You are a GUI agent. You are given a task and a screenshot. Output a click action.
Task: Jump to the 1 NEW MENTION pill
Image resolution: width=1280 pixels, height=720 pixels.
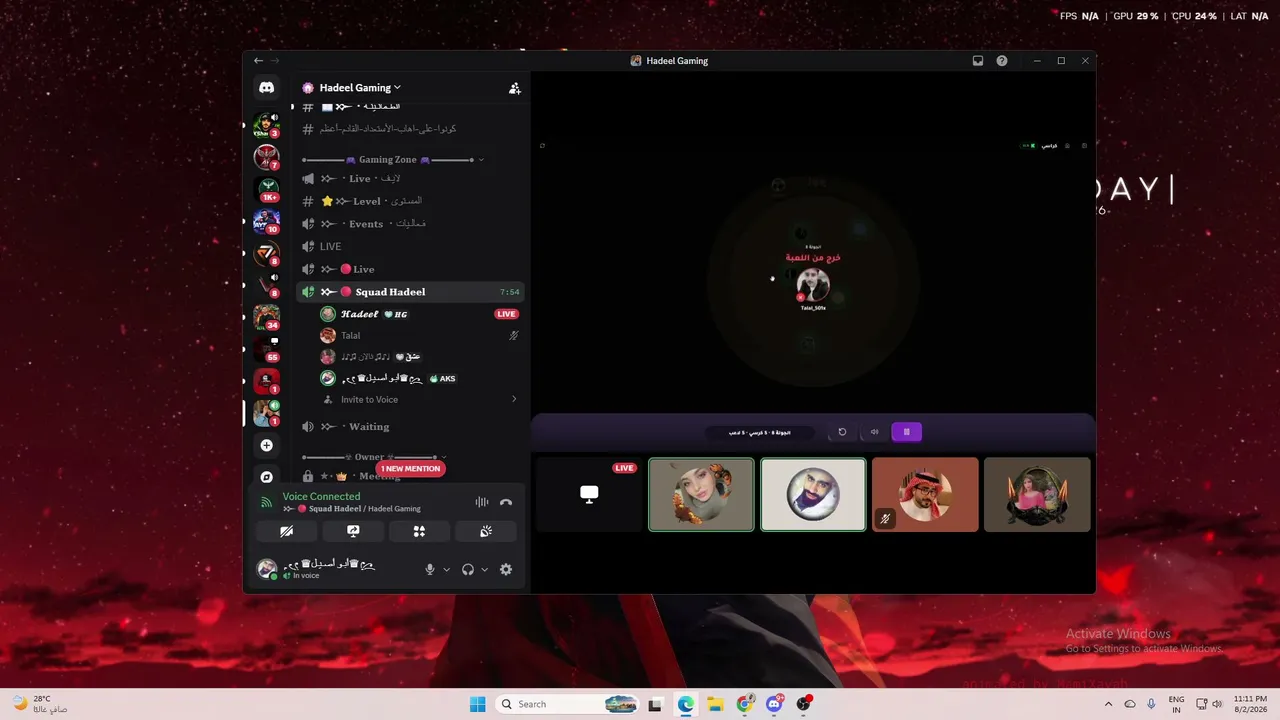[x=410, y=468]
